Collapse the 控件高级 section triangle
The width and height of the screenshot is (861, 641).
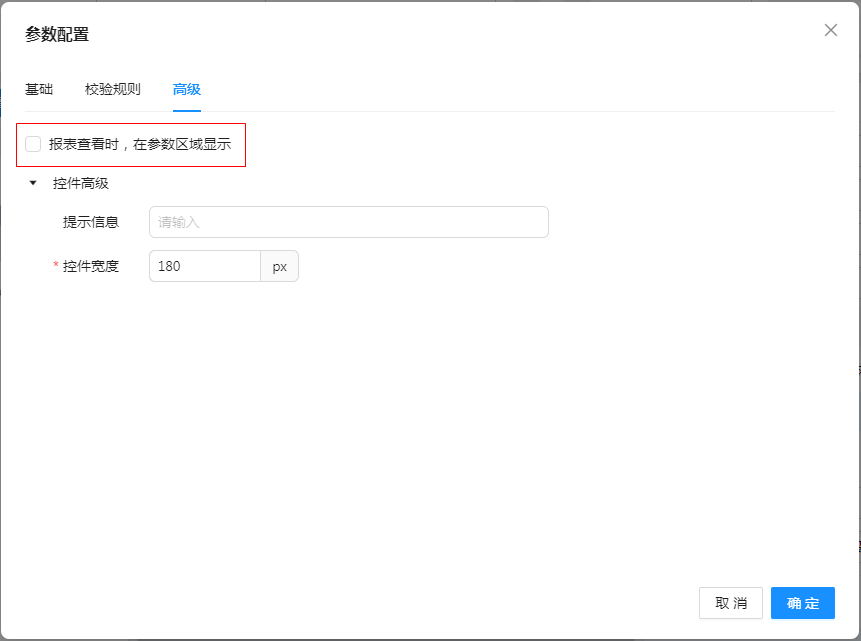[33, 183]
